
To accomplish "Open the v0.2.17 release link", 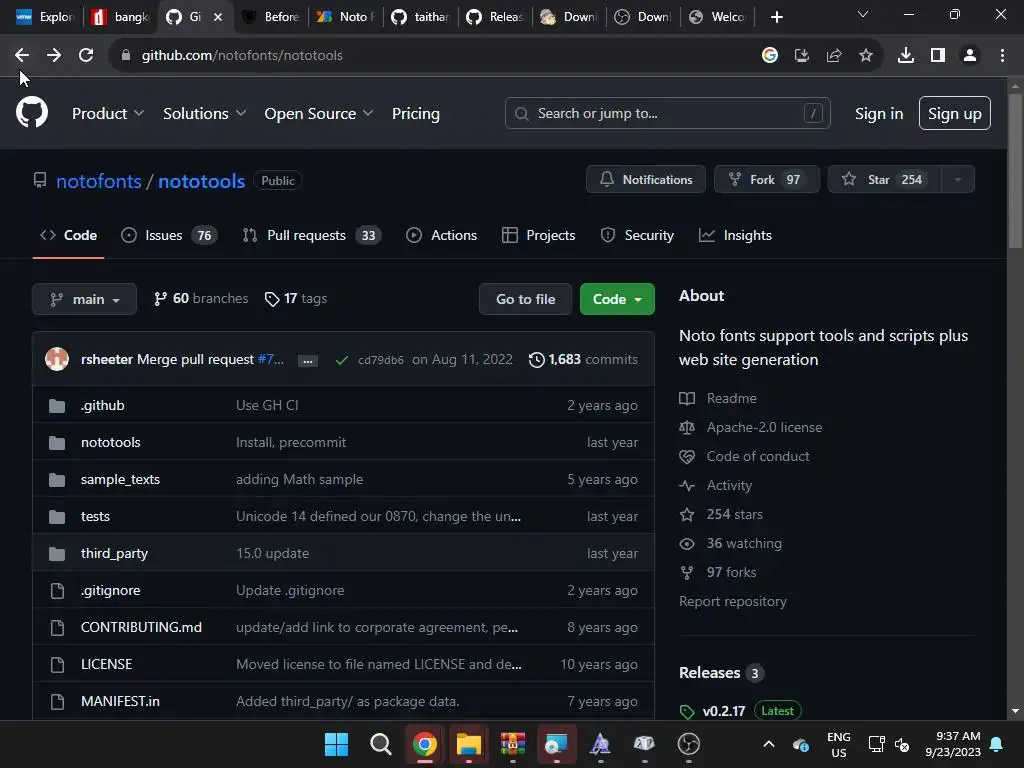I will point(724,711).
